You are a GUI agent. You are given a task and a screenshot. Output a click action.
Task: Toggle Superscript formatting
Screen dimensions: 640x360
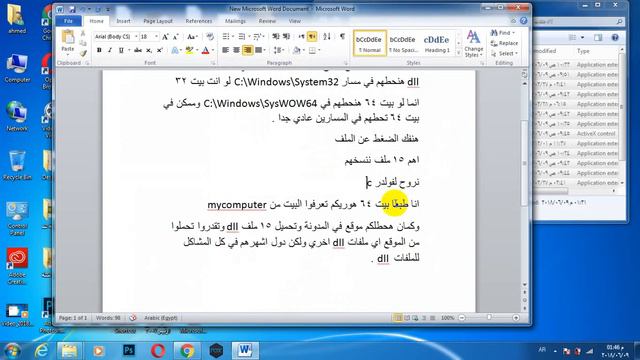click(159, 50)
